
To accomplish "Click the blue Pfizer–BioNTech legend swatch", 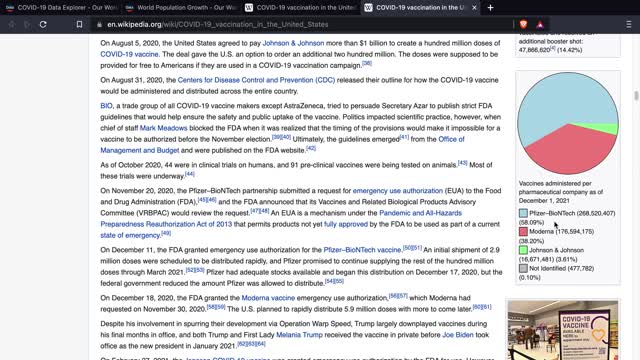I will click(x=523, y=213).
